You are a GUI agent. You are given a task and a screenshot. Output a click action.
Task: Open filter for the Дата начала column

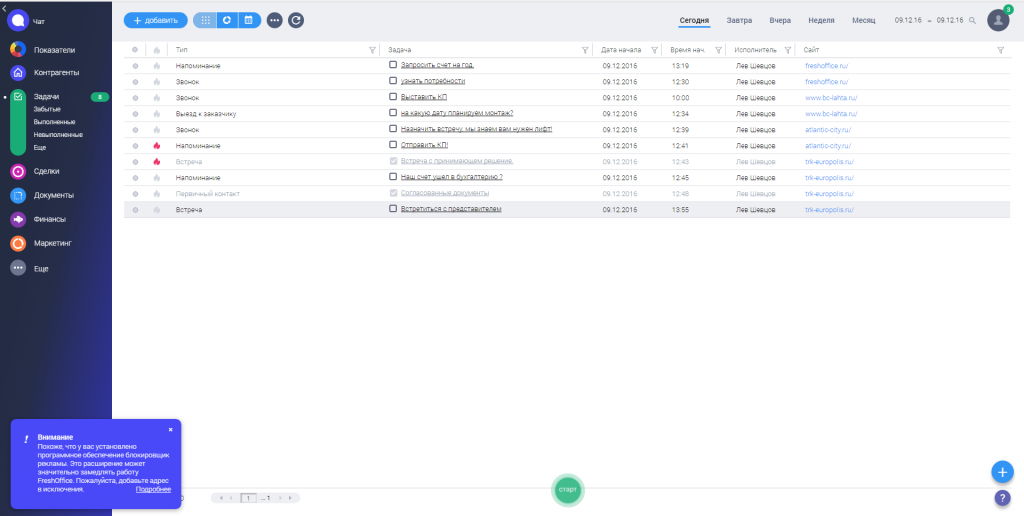654,50
